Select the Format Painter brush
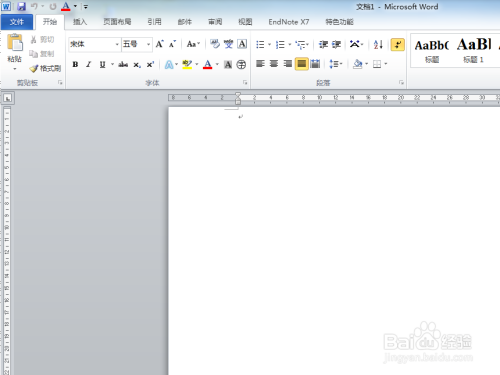 click(x=45, y=68)
